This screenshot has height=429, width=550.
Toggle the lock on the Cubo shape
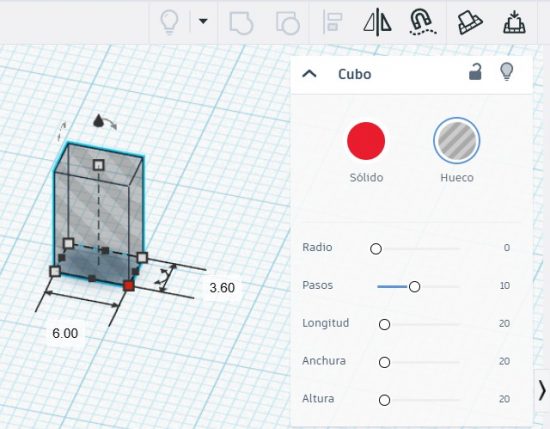click(475, 72)
